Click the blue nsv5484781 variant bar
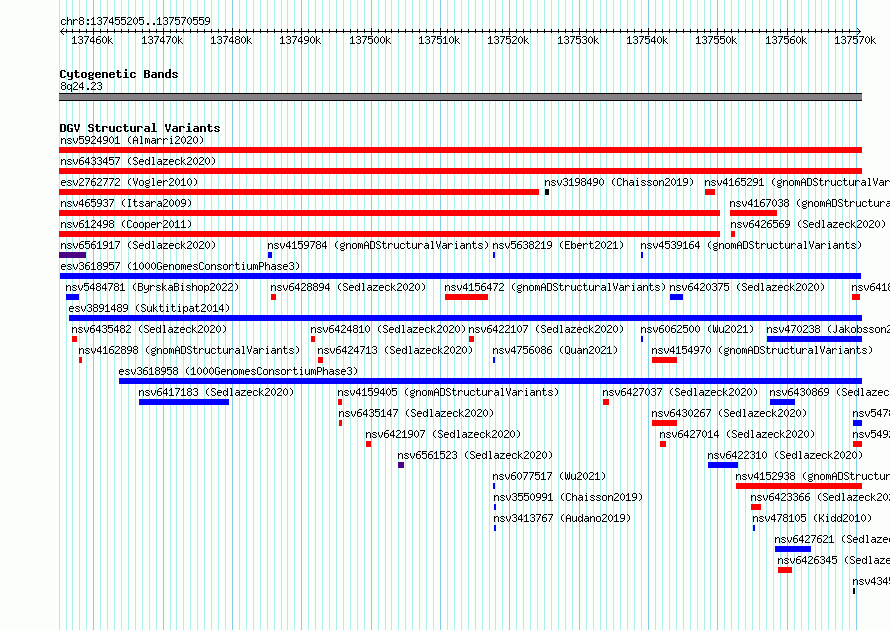Viewport: 890px width, 630px height. [73, 297]
